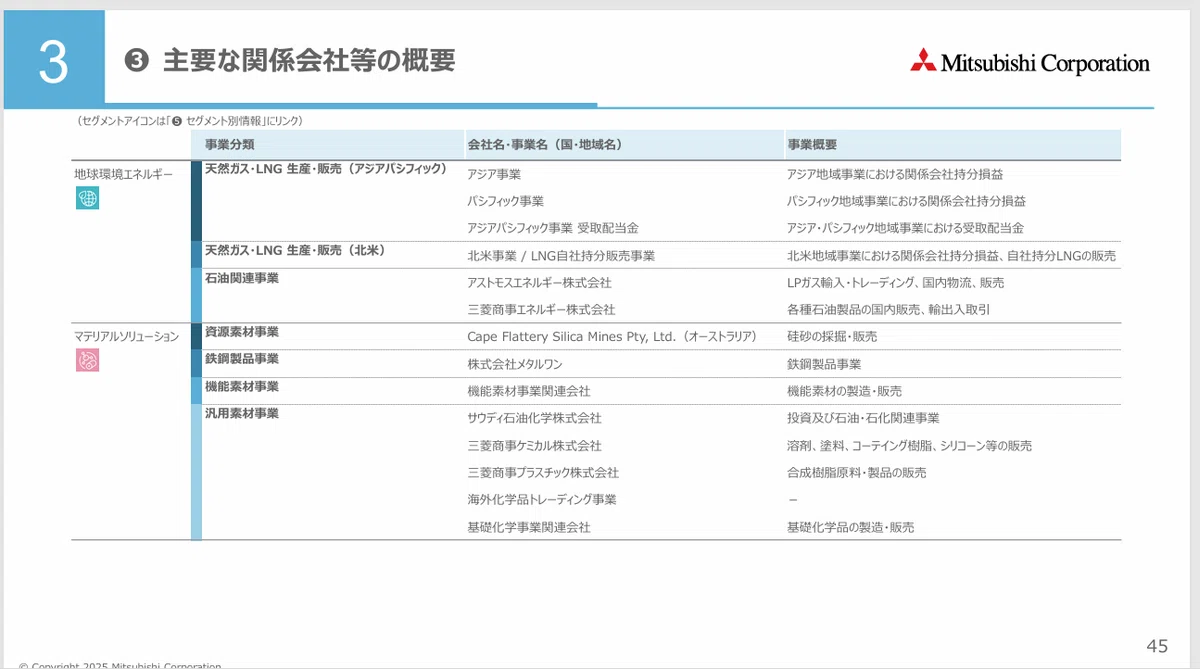
Task: Click 天然ガス・LNG 生産・販売（アジアパシフィック）
Action: point(326,169)
